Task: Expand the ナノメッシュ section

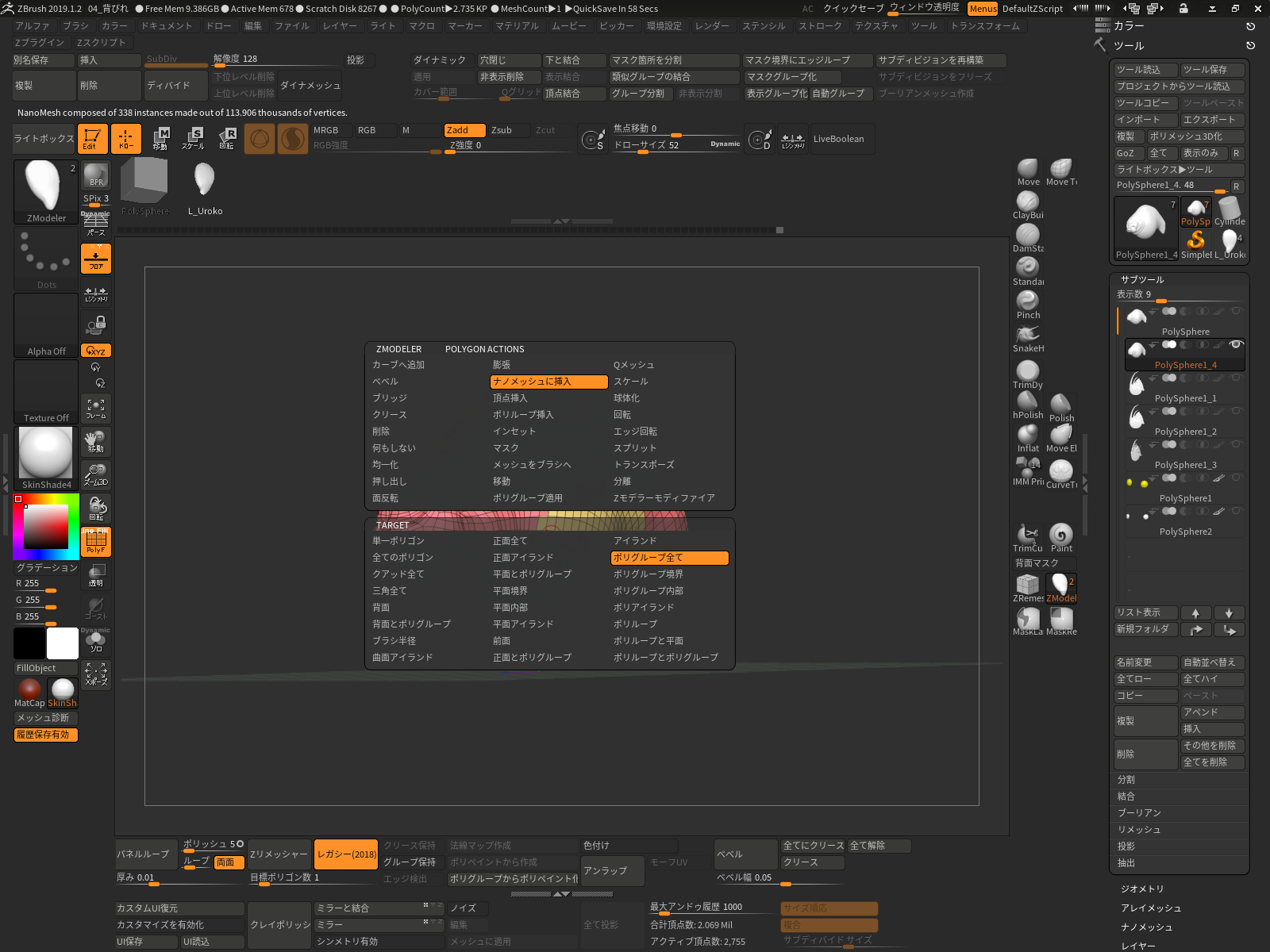Action: tap(1146, 927)
